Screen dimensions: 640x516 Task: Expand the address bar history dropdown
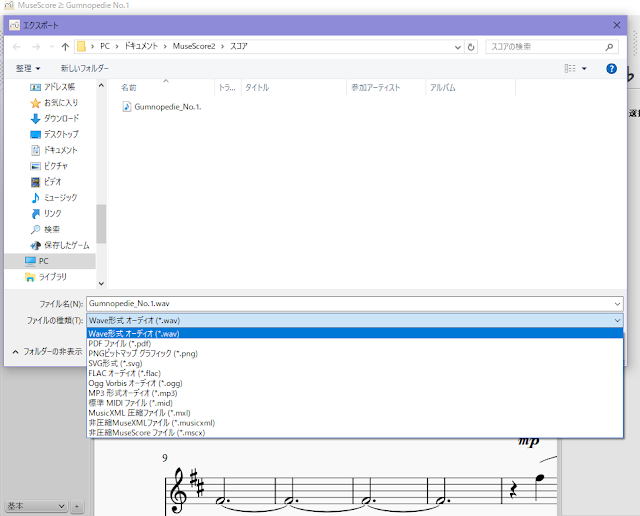tap(458, 47)
